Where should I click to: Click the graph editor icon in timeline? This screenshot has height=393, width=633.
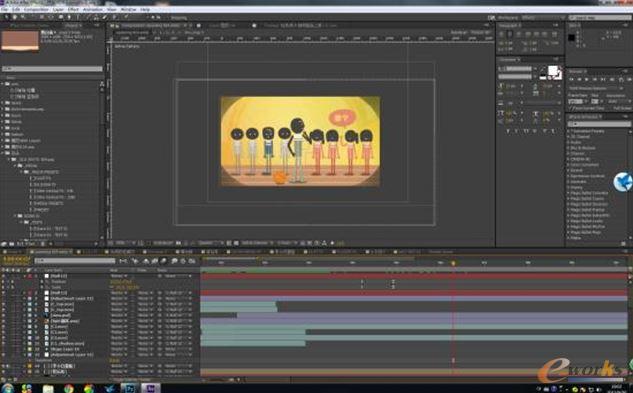pos(192,261)
